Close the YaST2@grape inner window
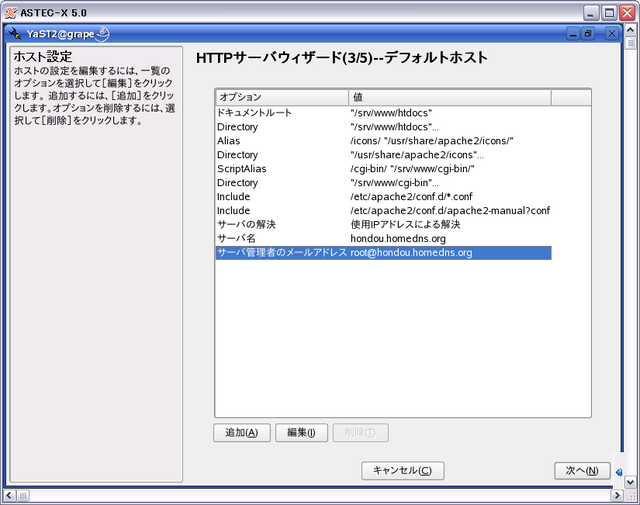The image size is (640, 505). pyautogui.click(x=611, y=34)
